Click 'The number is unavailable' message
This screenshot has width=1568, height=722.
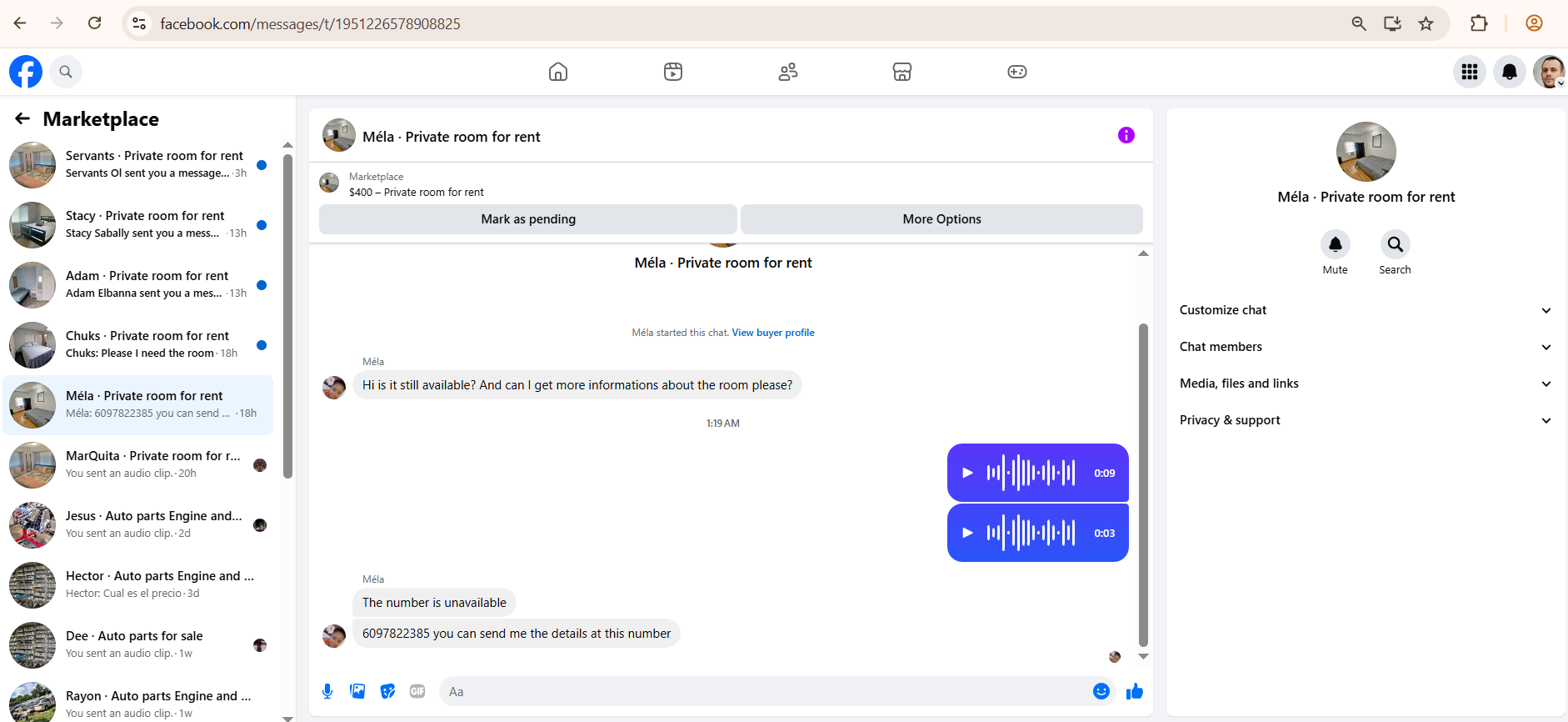click(434, 603)
